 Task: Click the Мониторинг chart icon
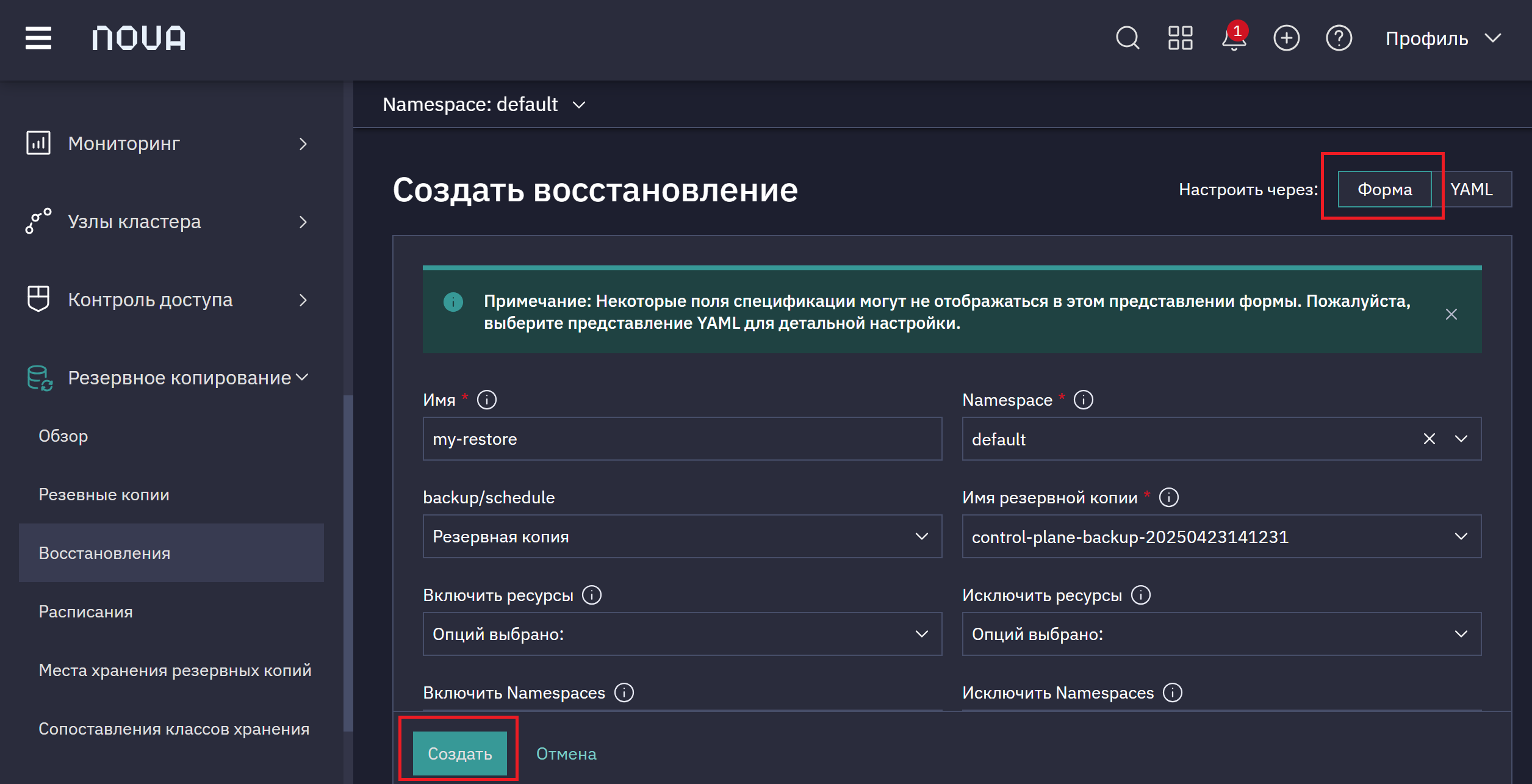[38, 143]
